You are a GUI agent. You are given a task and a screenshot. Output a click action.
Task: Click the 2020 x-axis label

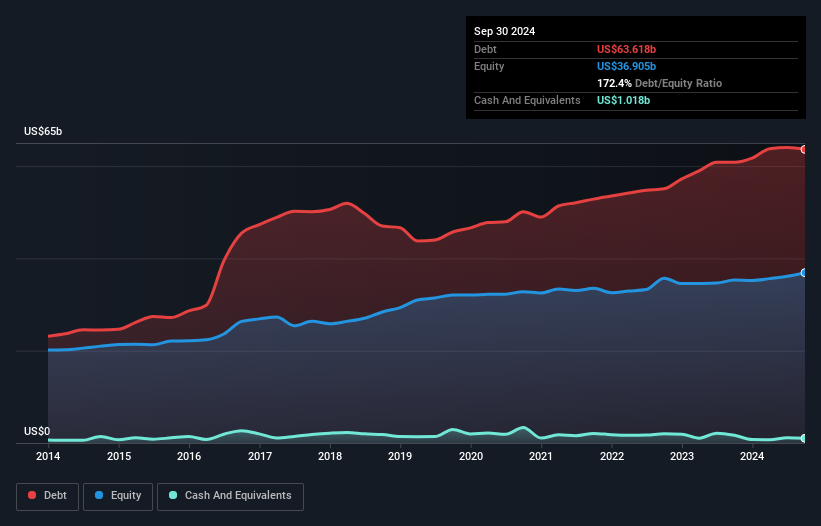(x=471, y=456)
